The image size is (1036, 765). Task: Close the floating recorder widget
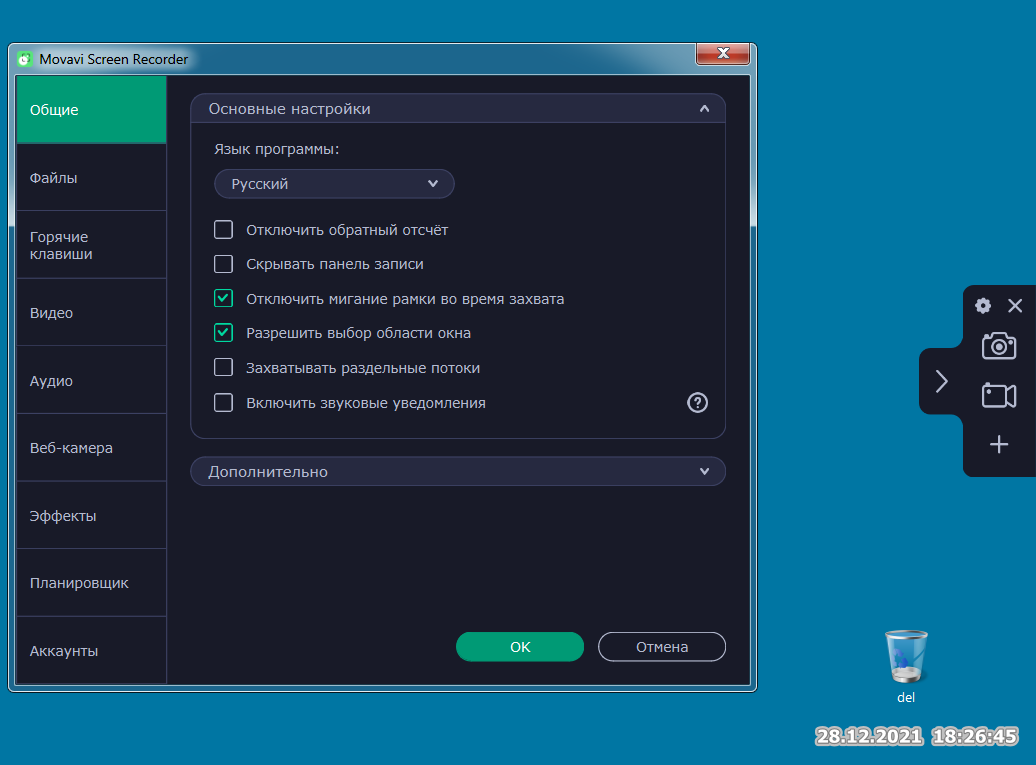[x=1015, y=305]
